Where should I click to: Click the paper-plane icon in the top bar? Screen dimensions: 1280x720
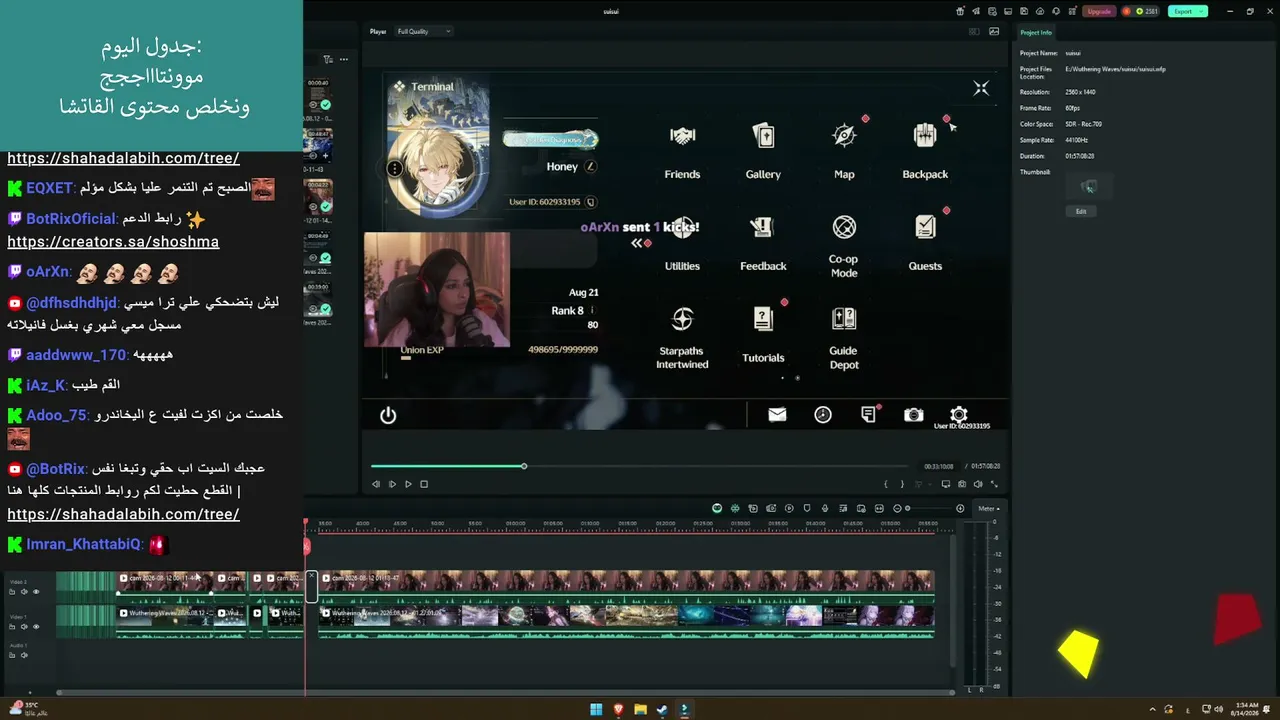coord(975,11)
